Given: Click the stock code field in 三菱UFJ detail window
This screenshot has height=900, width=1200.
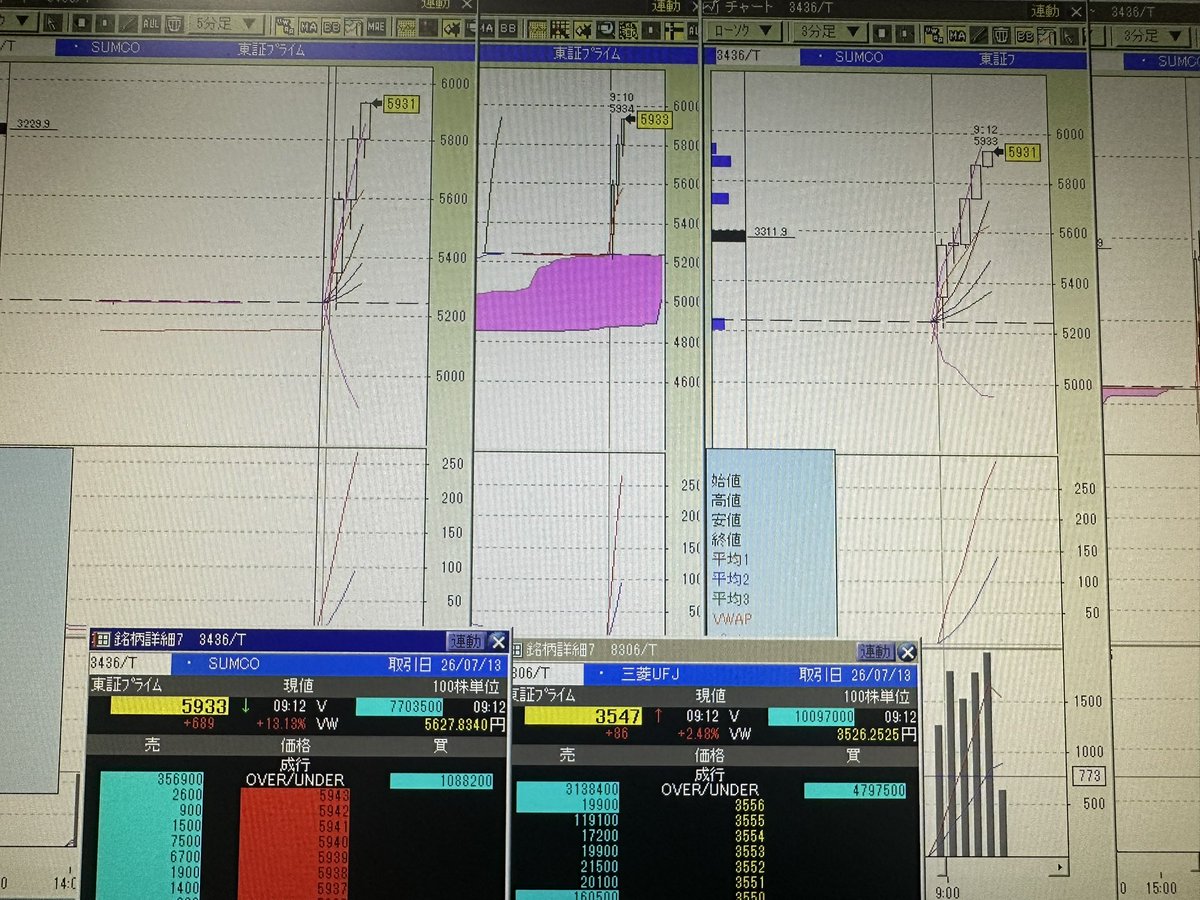Looking at the screenshot, I should tap(548, 673).
